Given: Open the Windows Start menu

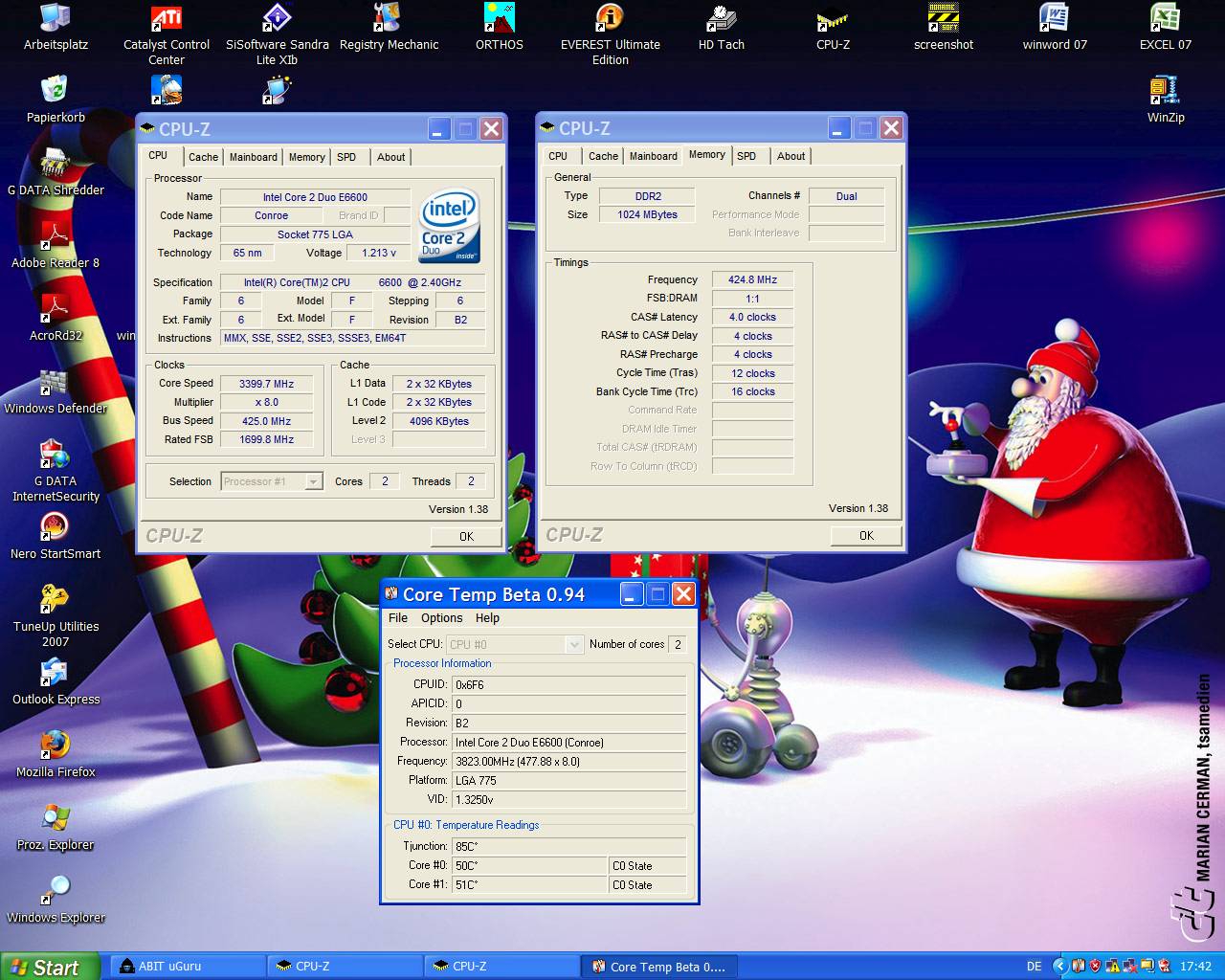Looking at the screenshot, I should pyautogui.click(x=50, y=967).
